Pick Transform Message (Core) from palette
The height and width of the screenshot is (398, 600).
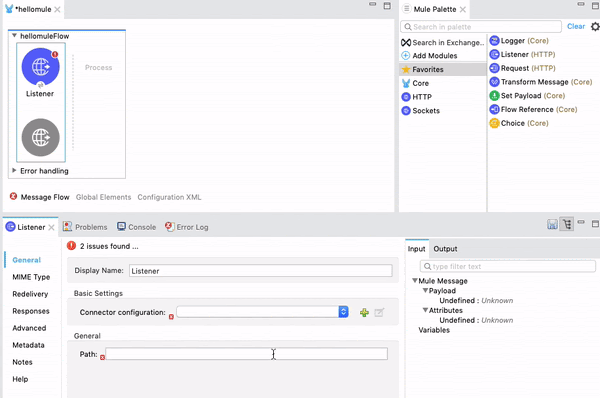[x=541, y=82]
